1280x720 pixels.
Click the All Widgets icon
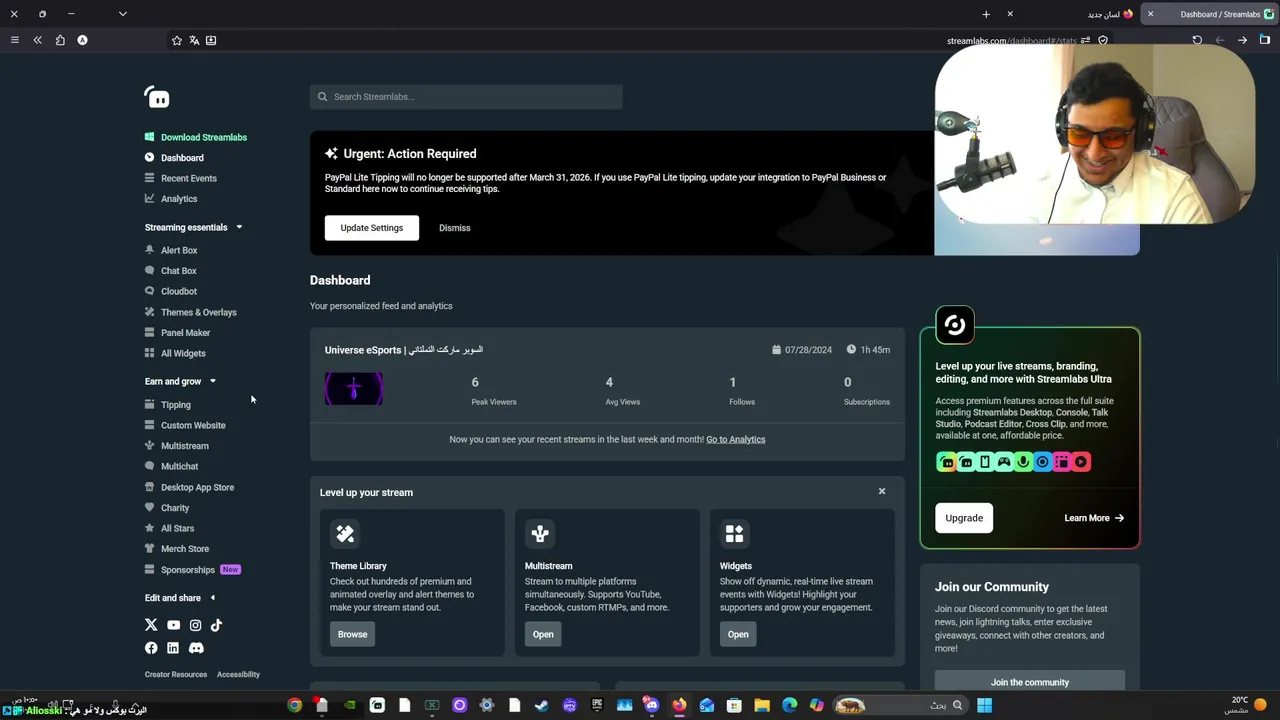coord(150,353)
